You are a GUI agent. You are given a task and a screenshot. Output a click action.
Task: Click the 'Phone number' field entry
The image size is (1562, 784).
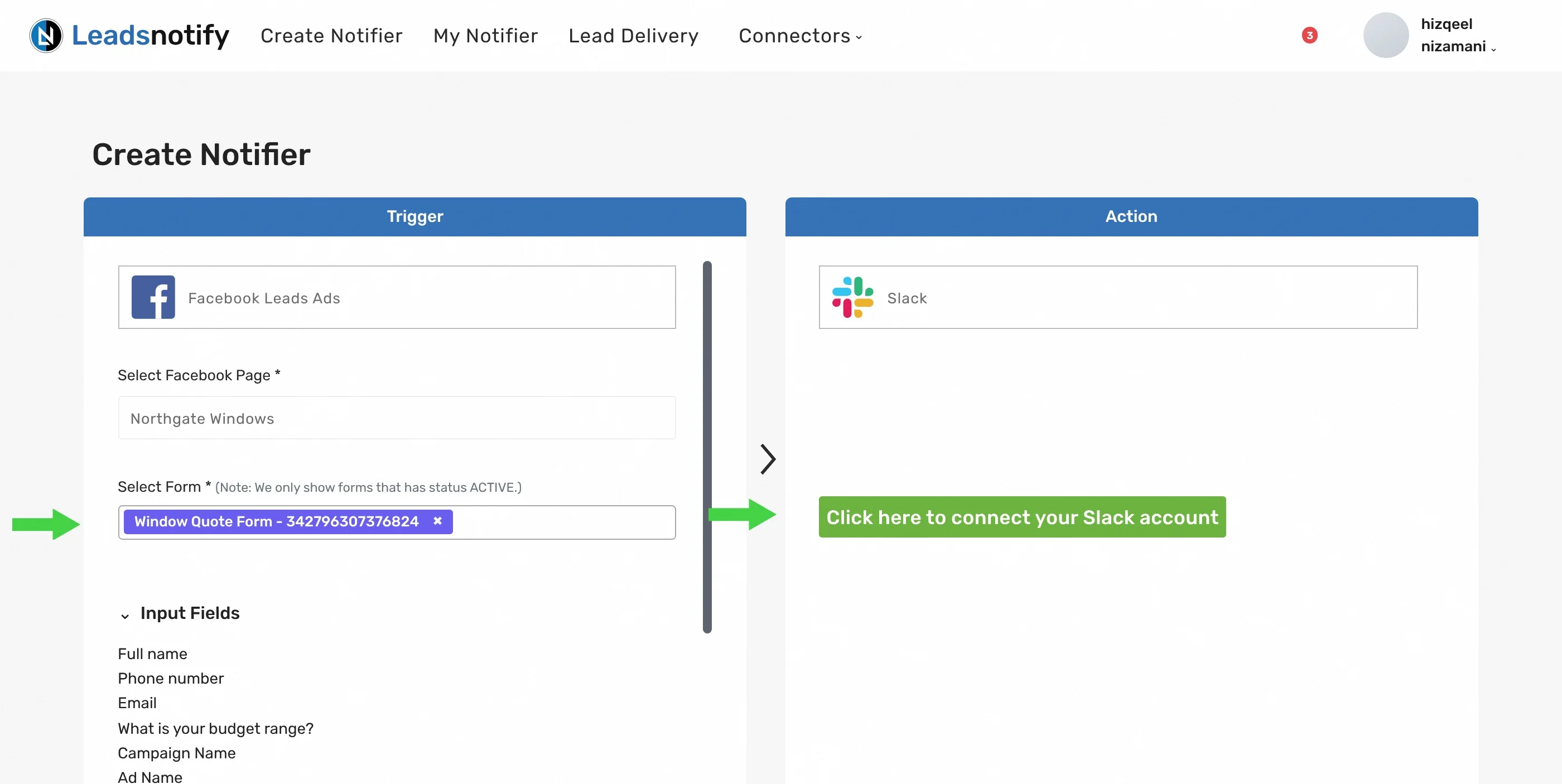(x=170, y=679)
